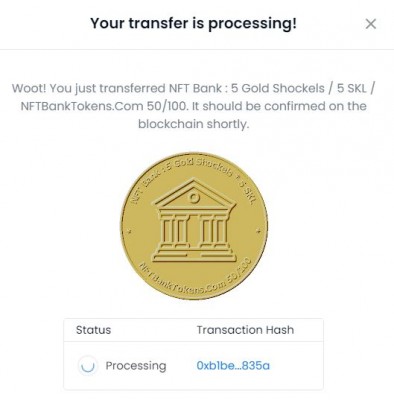Open transaction hash 0xb1be...835a link
The width and height of the screenshot is (394, 400).
[x=233, y=366]
